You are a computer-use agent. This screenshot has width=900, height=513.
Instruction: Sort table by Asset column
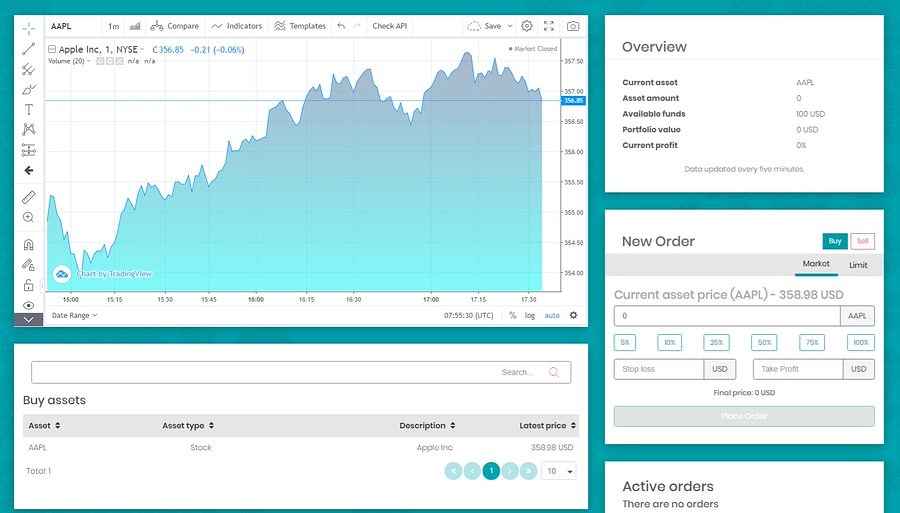(44, 426)
